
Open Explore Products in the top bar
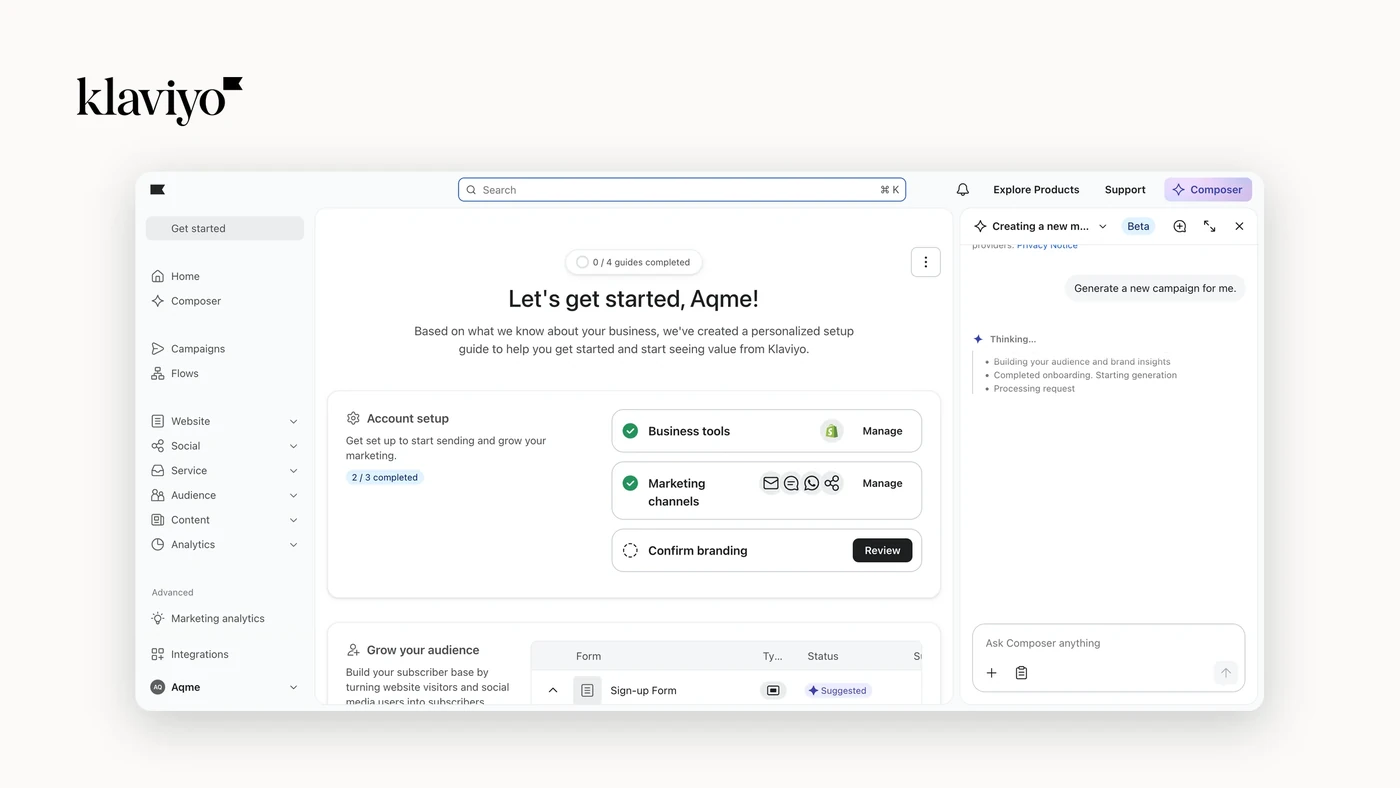coord(1036,189)
